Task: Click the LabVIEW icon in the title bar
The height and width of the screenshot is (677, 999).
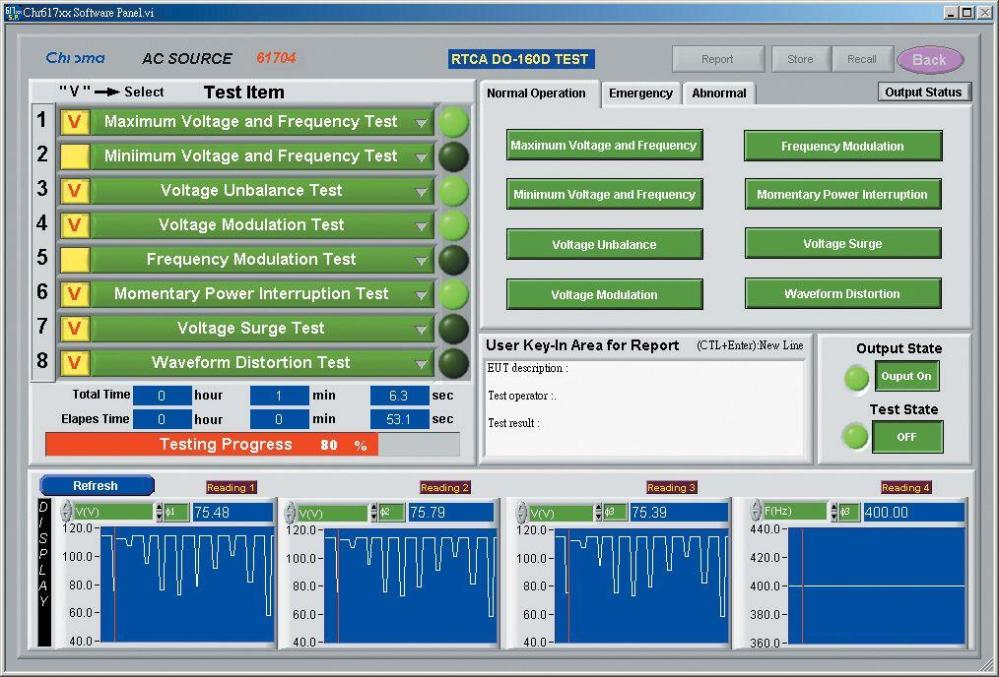Action: pyautogui.click(x=12, y=12)
